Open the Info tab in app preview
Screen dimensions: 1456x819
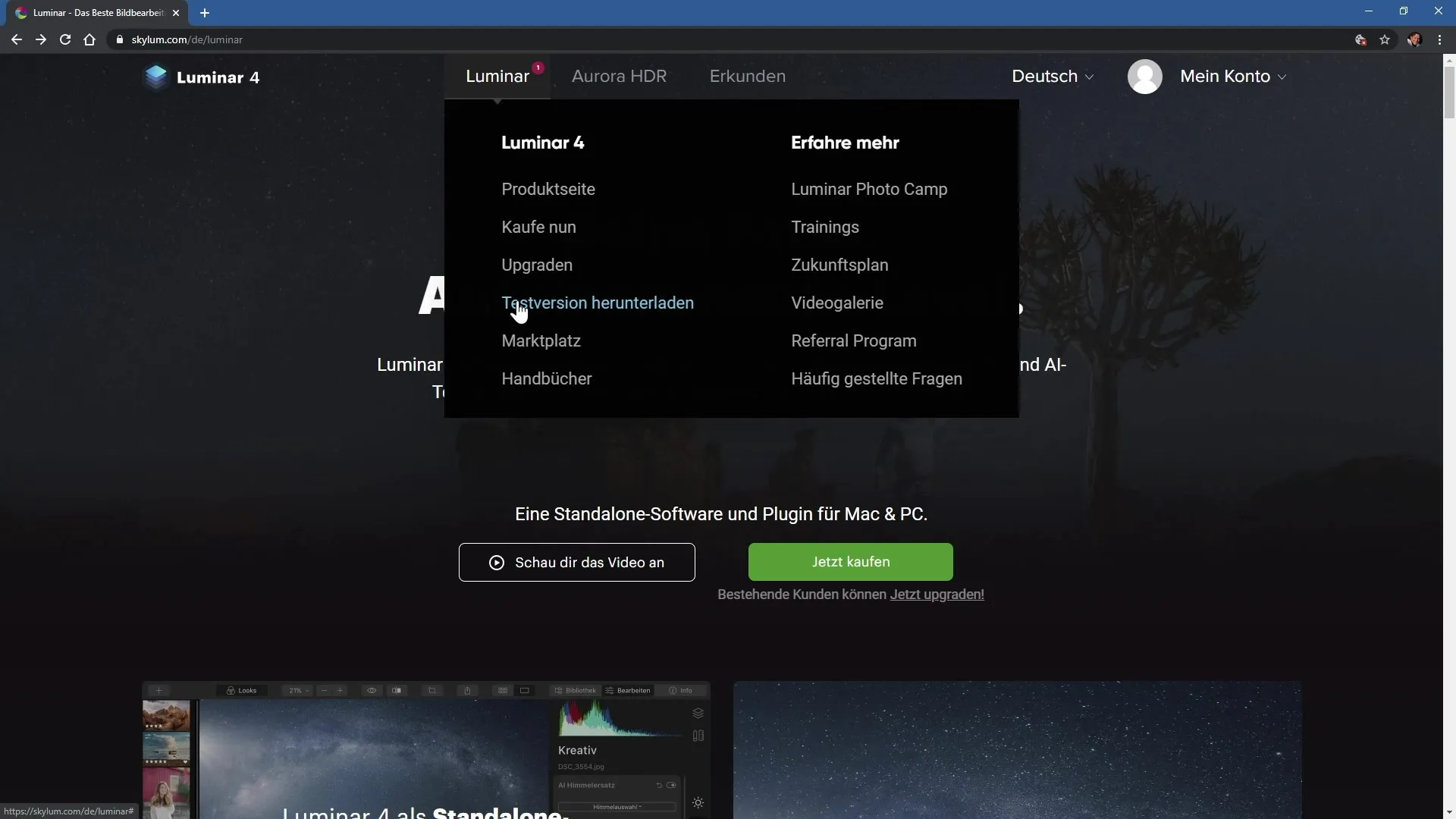(x=680, y=690)
